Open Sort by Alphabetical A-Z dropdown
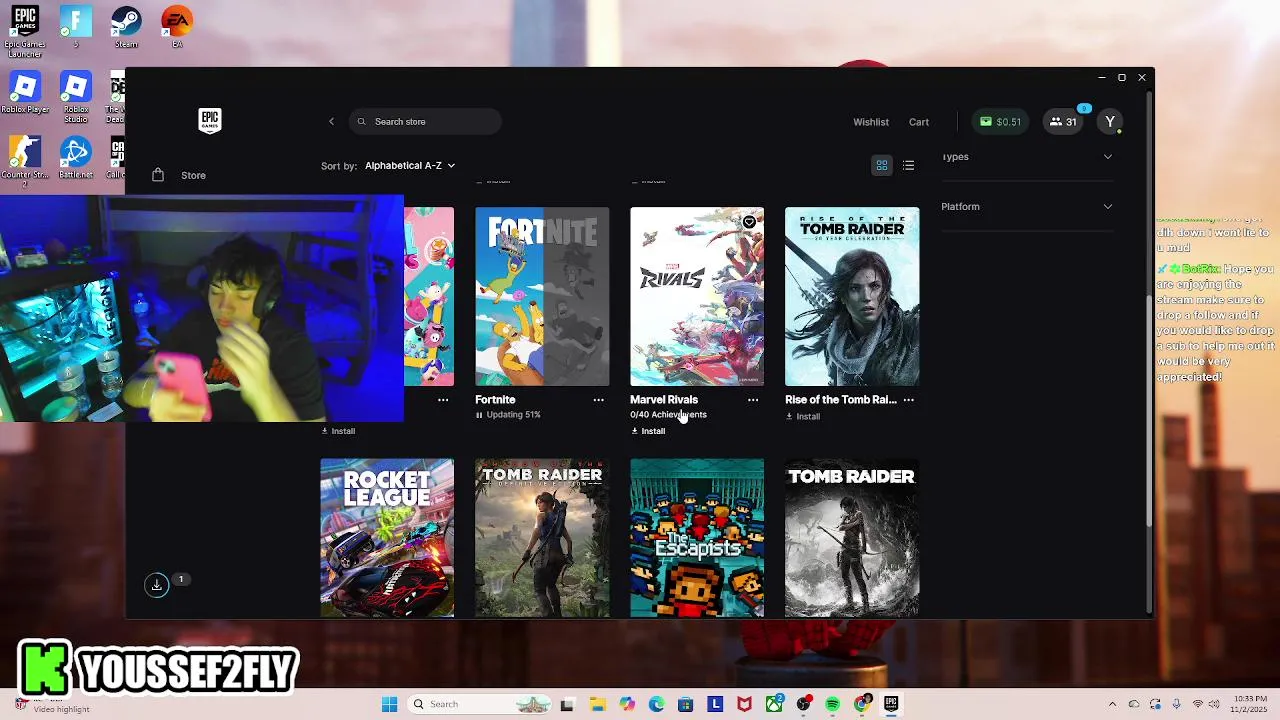This screenshot has width=1280, height=720. click(410, 165)
